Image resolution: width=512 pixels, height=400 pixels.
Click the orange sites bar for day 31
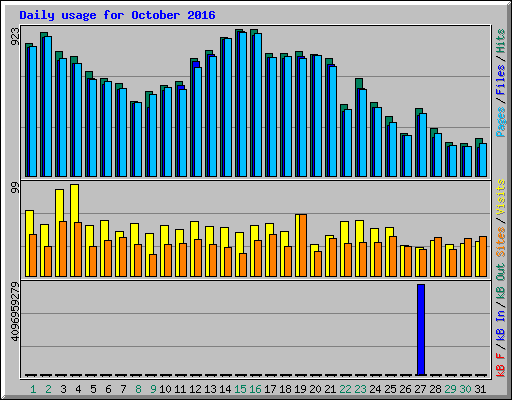pyautogui.click(x=483, y=256)
